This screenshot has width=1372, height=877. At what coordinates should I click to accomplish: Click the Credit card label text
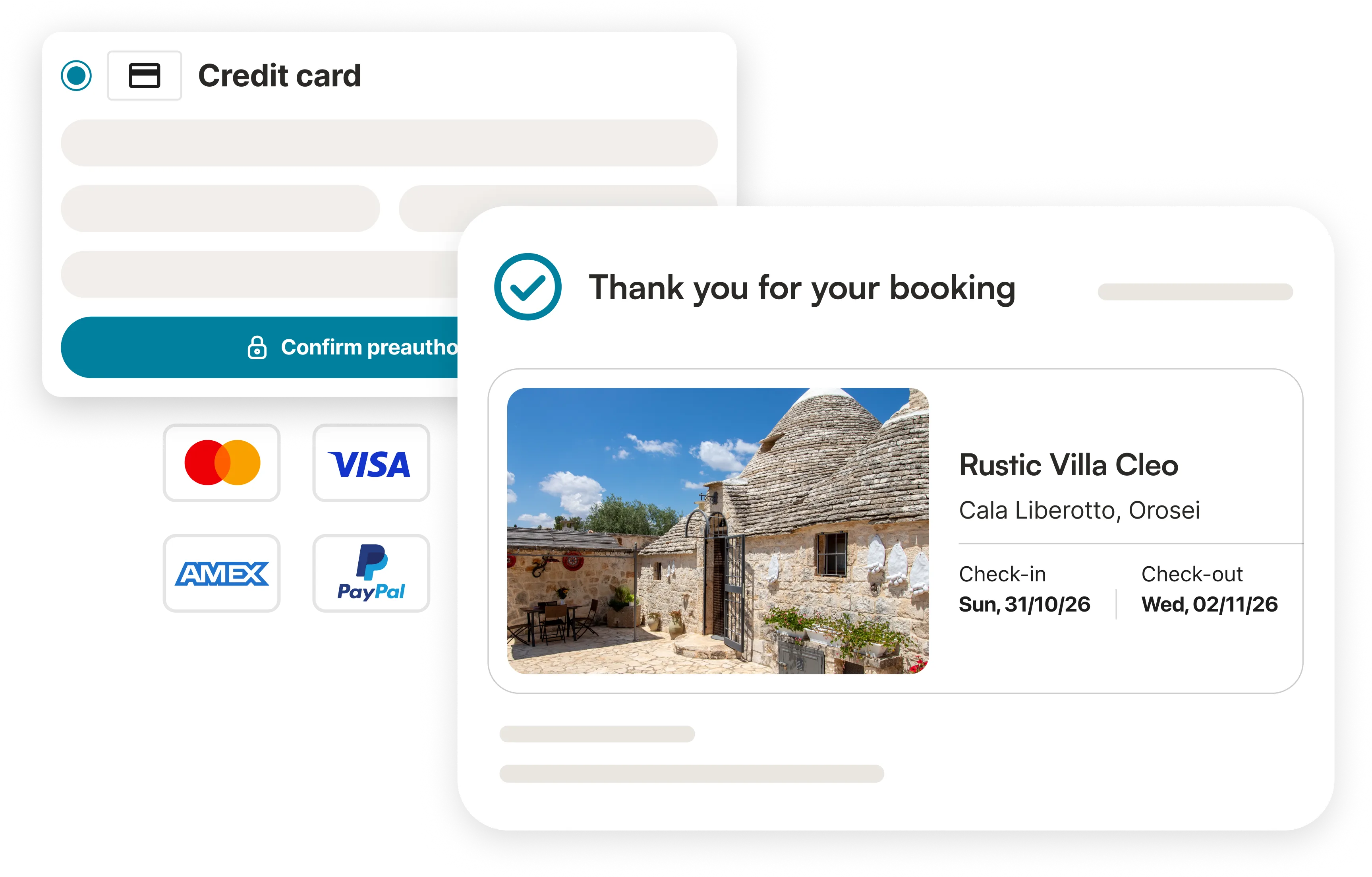click(279, 76)
